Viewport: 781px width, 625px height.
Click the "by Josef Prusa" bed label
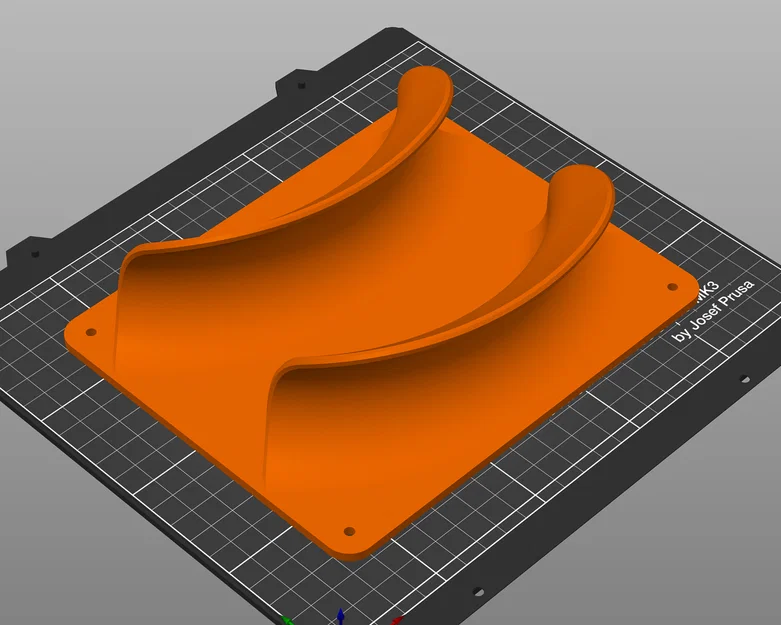coord(714,311)
